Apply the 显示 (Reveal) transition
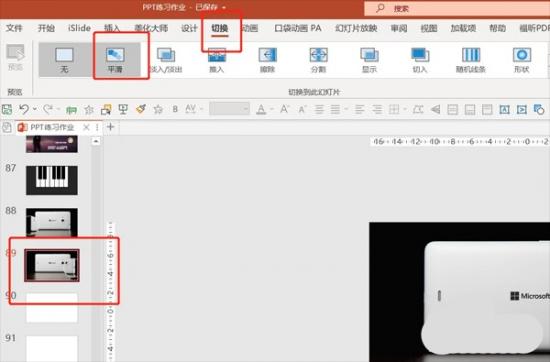 click(369, 60)
